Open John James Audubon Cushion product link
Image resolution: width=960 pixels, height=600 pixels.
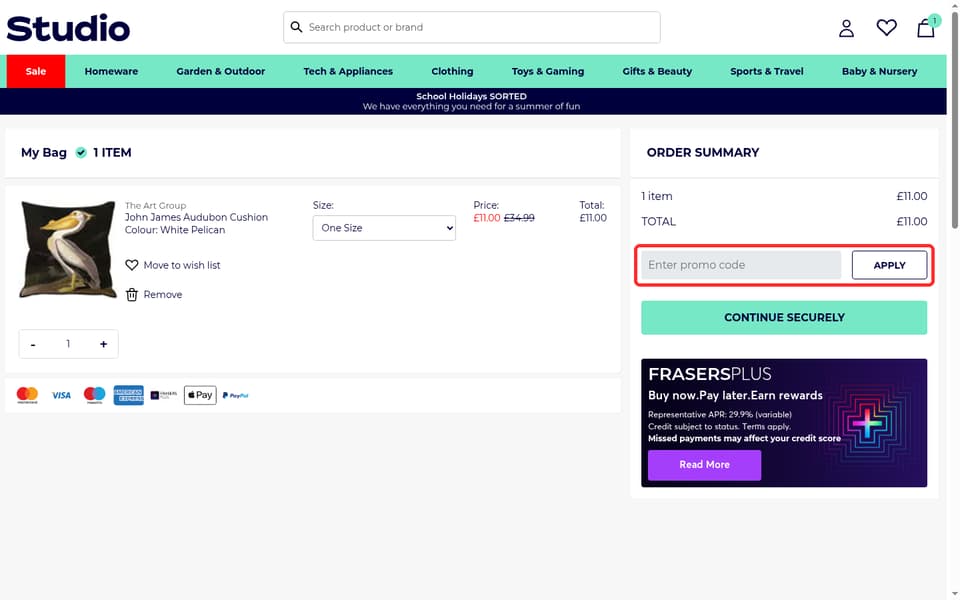196,217
